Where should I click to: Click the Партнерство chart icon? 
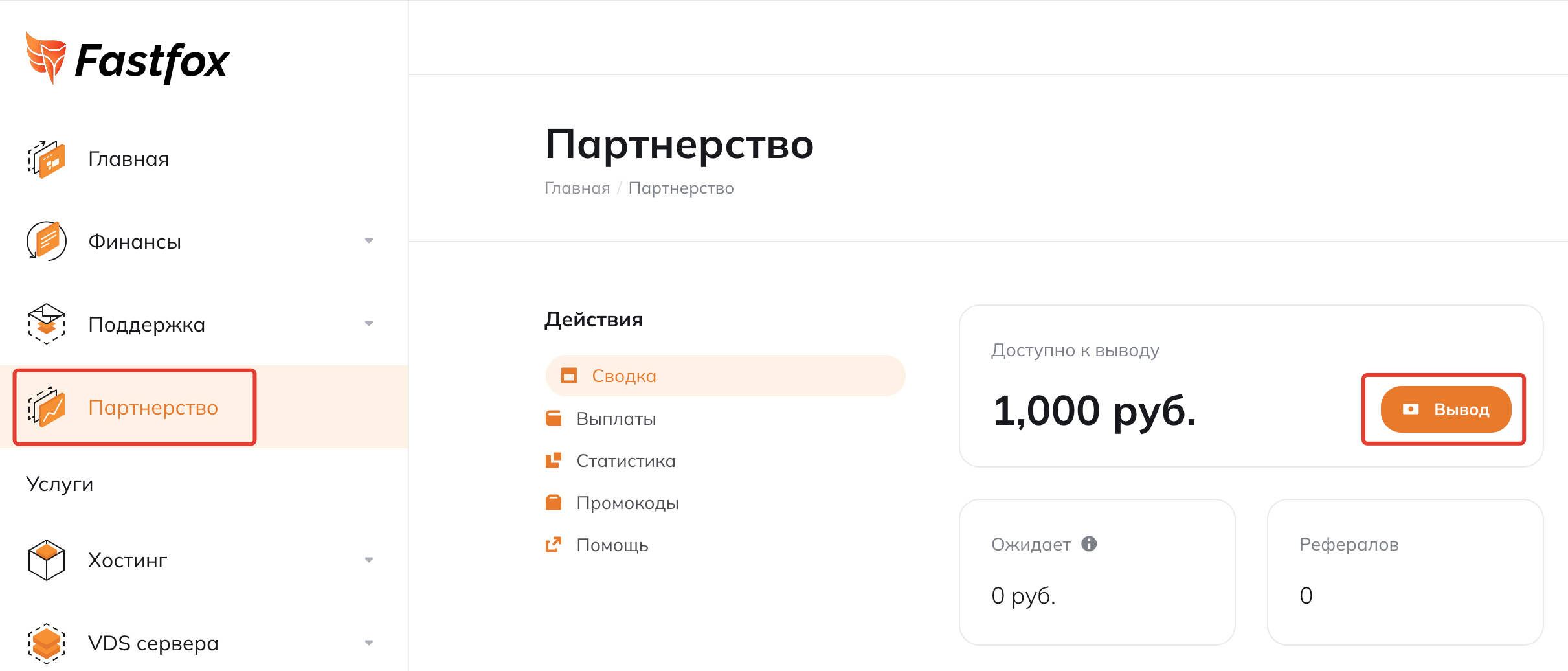(x=47, y=407)
